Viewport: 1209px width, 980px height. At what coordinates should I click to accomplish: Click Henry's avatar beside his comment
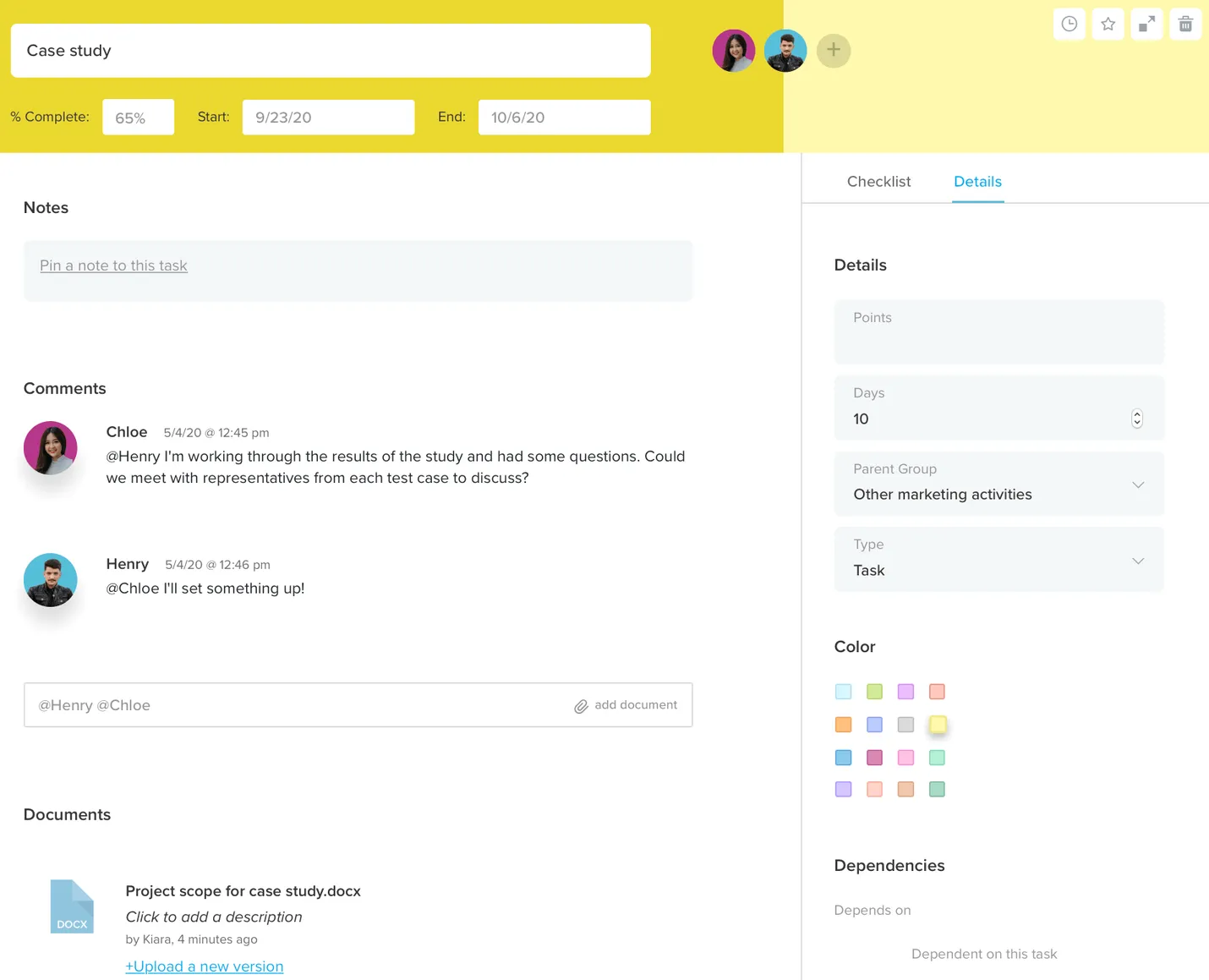(x=51, y=580)
